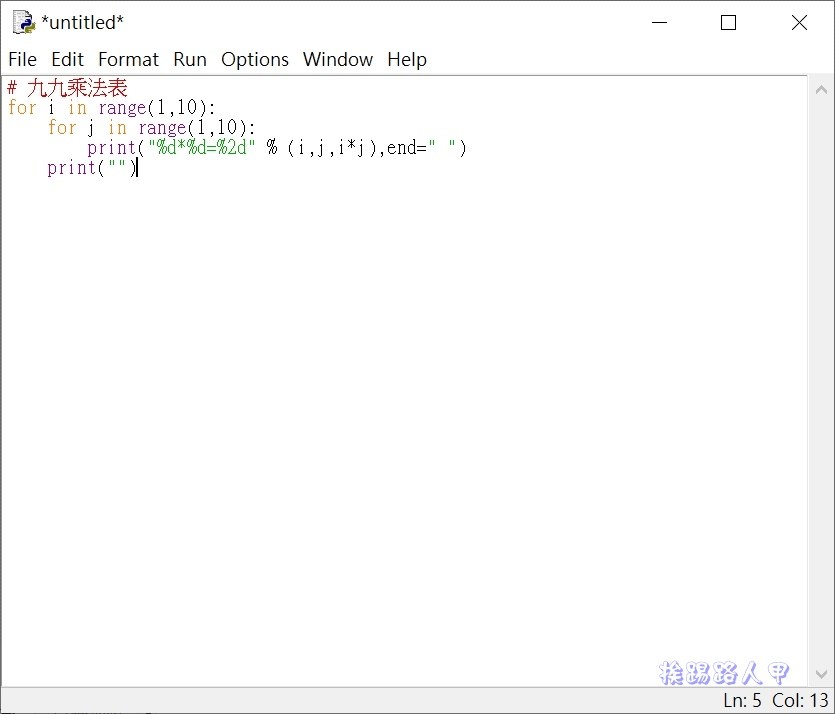Maximize the untitled editor window
Screen dimensions: 835x714
[728, 22]
